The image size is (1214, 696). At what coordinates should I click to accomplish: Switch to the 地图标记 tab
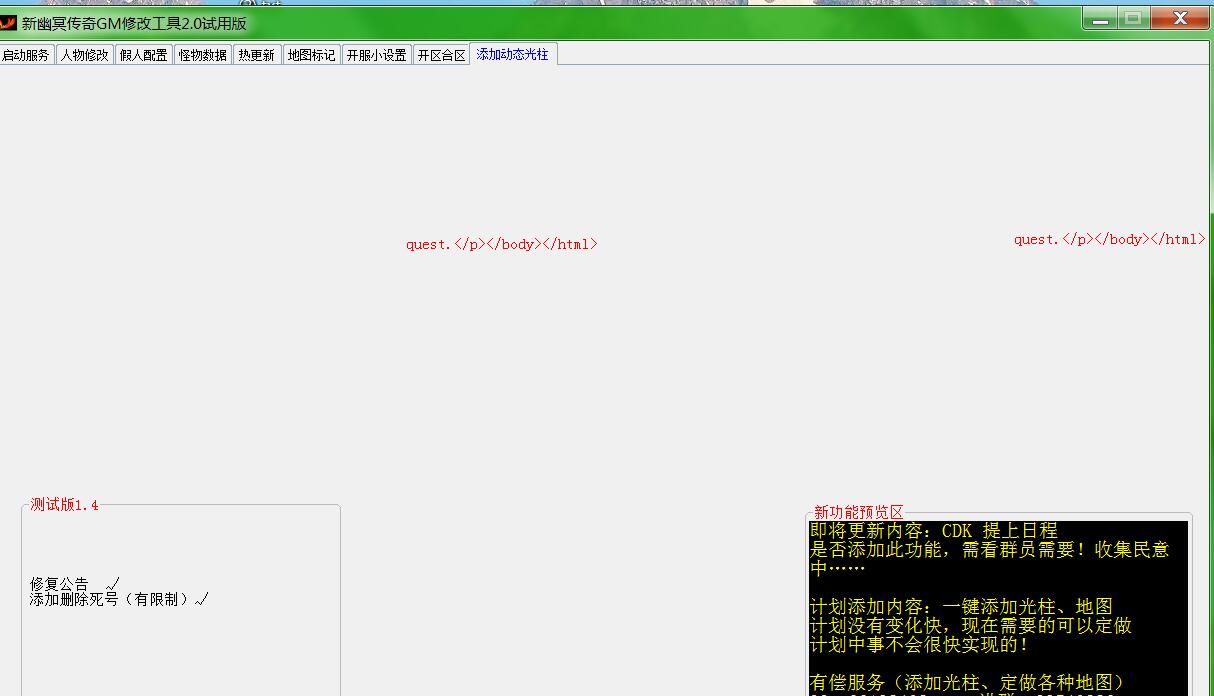312,55
